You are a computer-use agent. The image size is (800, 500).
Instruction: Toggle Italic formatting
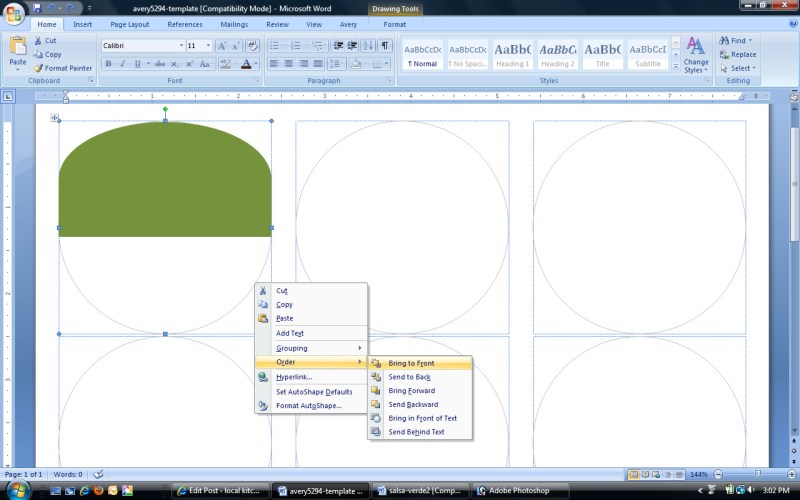point(122,64)
